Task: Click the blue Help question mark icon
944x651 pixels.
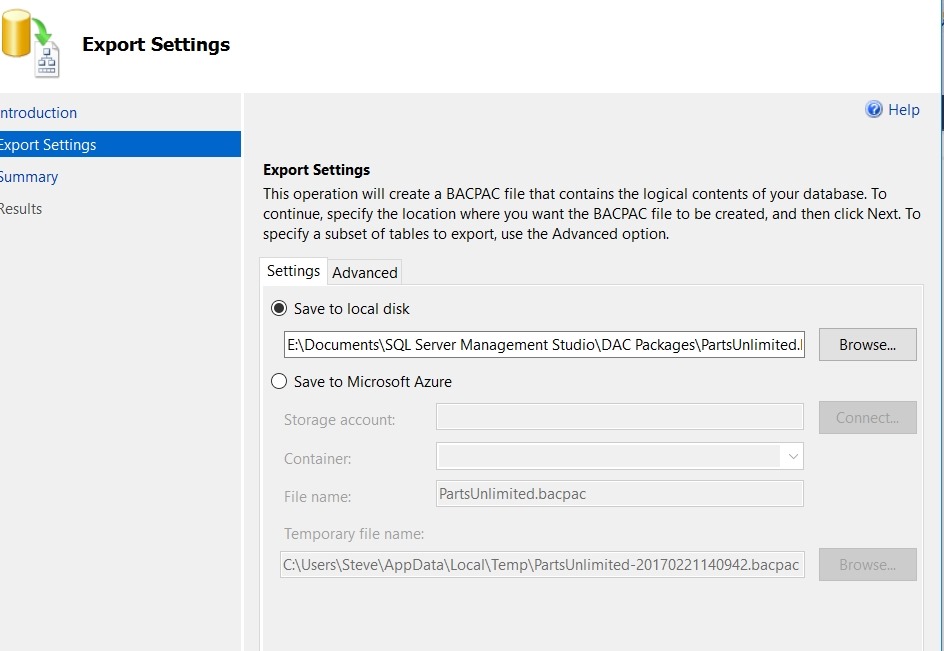Action: pyautogui.click(x=874, y=110)
